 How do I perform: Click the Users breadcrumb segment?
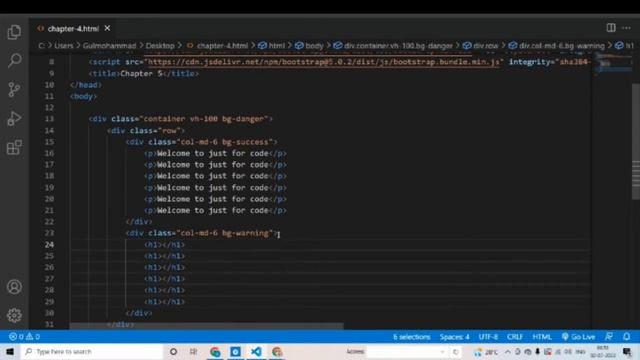tap(64, 46)
